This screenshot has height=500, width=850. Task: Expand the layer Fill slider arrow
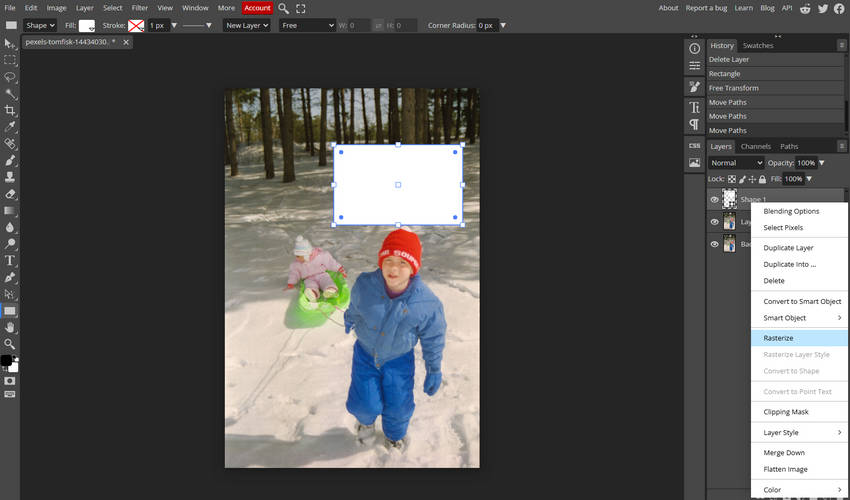809,179
